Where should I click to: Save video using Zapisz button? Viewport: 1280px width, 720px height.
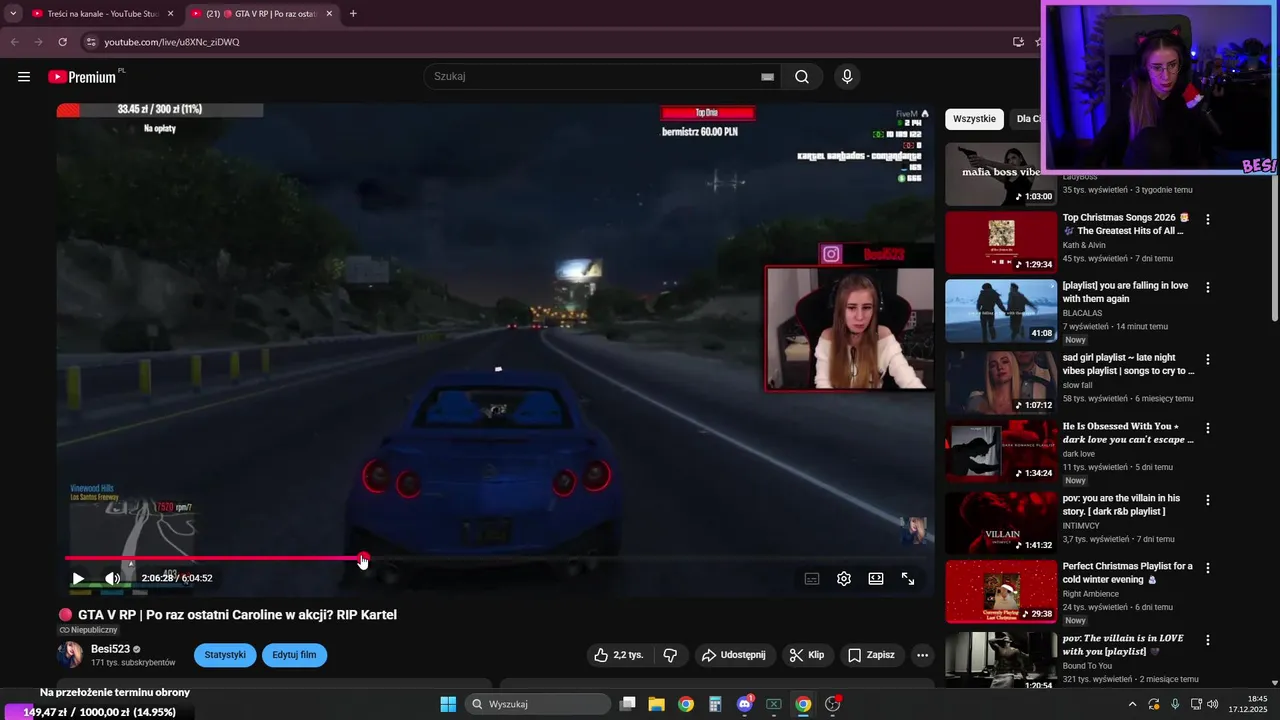871,655
